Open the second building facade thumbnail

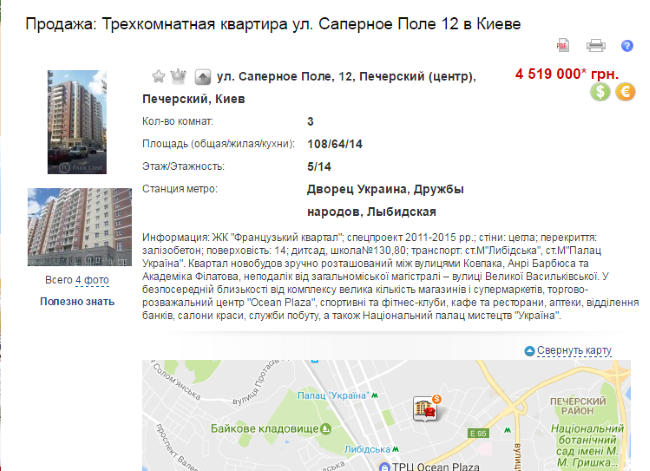(80, 227)
